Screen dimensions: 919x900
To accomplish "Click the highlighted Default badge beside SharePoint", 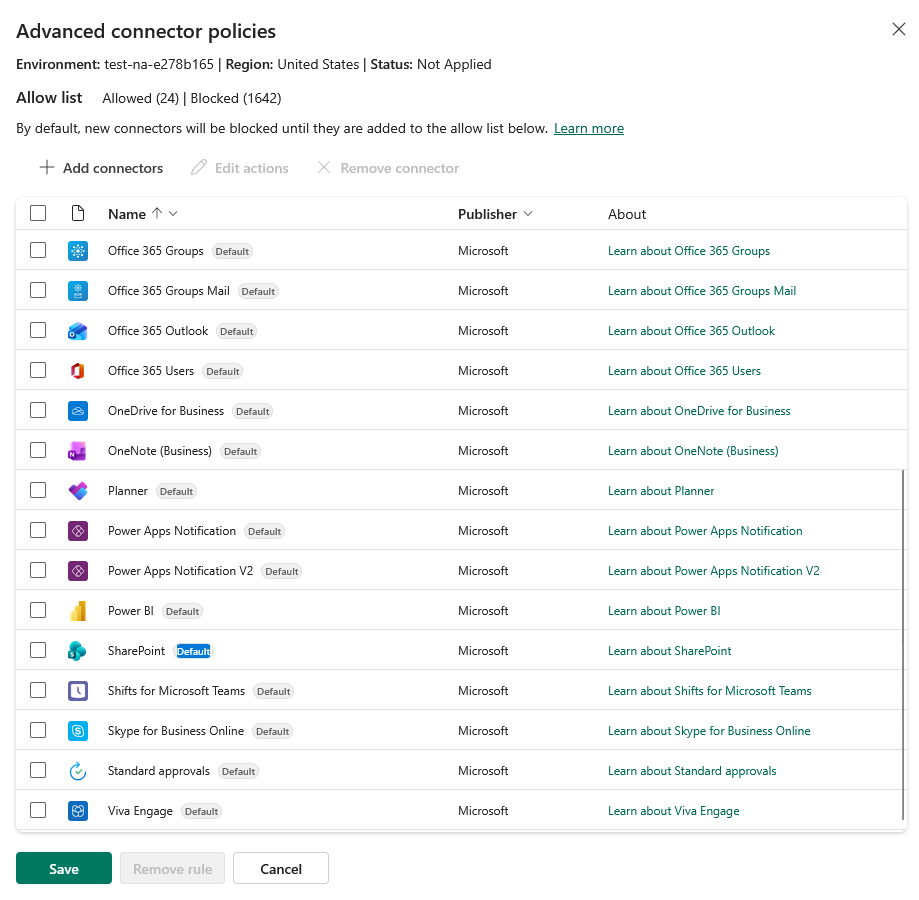I will tap(193, 652).
